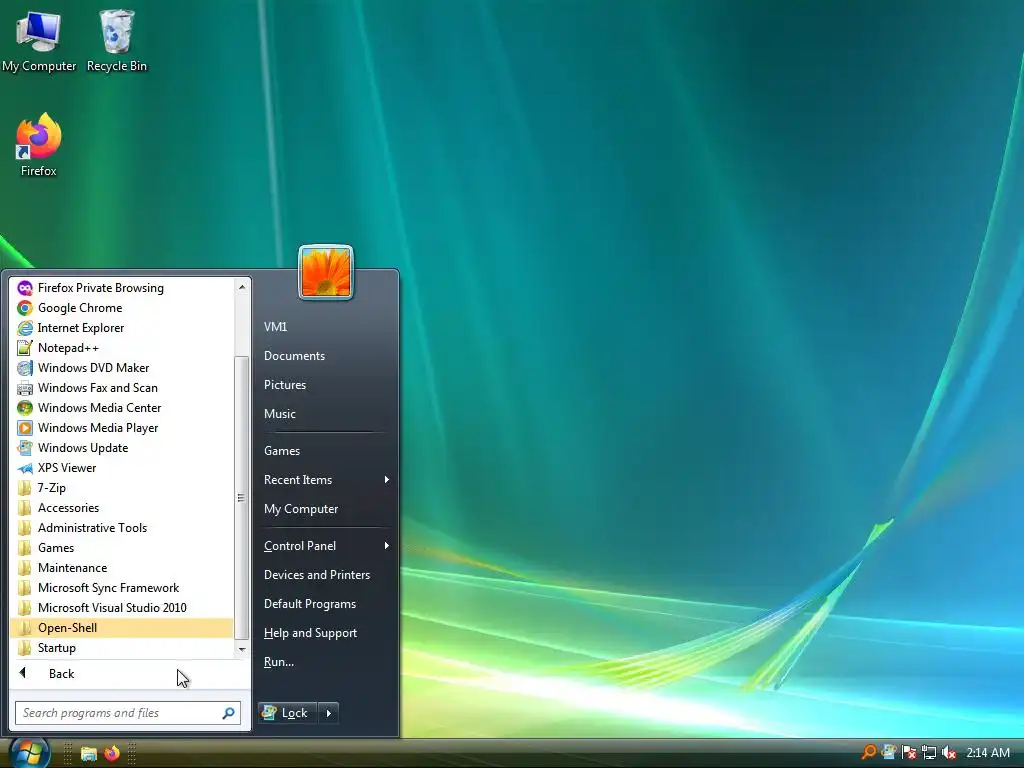Launch Windows Media Center
Image resolution: width=1024 pixels, height=768 pixels.
point(122,408)
